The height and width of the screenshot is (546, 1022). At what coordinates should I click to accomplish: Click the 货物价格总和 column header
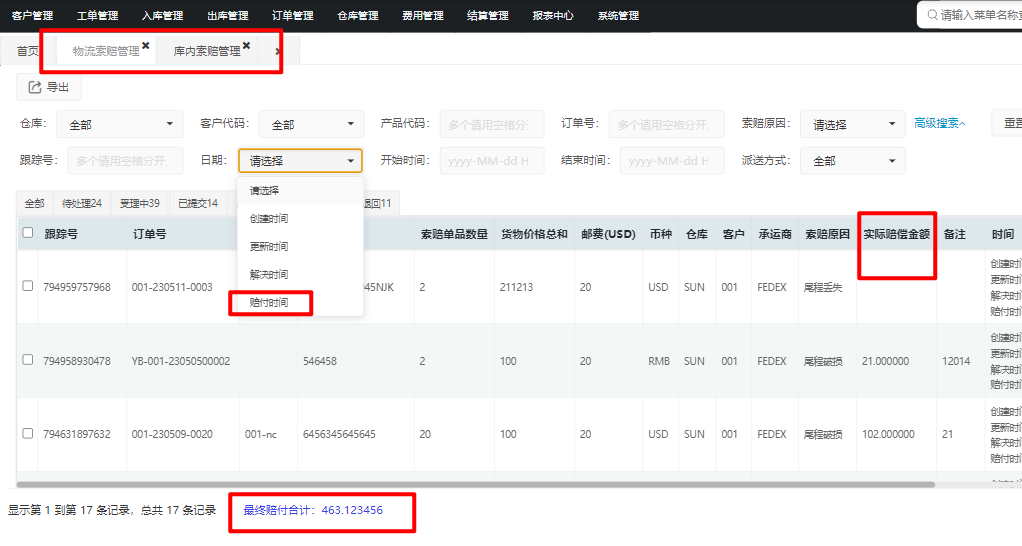coord(534,234)
